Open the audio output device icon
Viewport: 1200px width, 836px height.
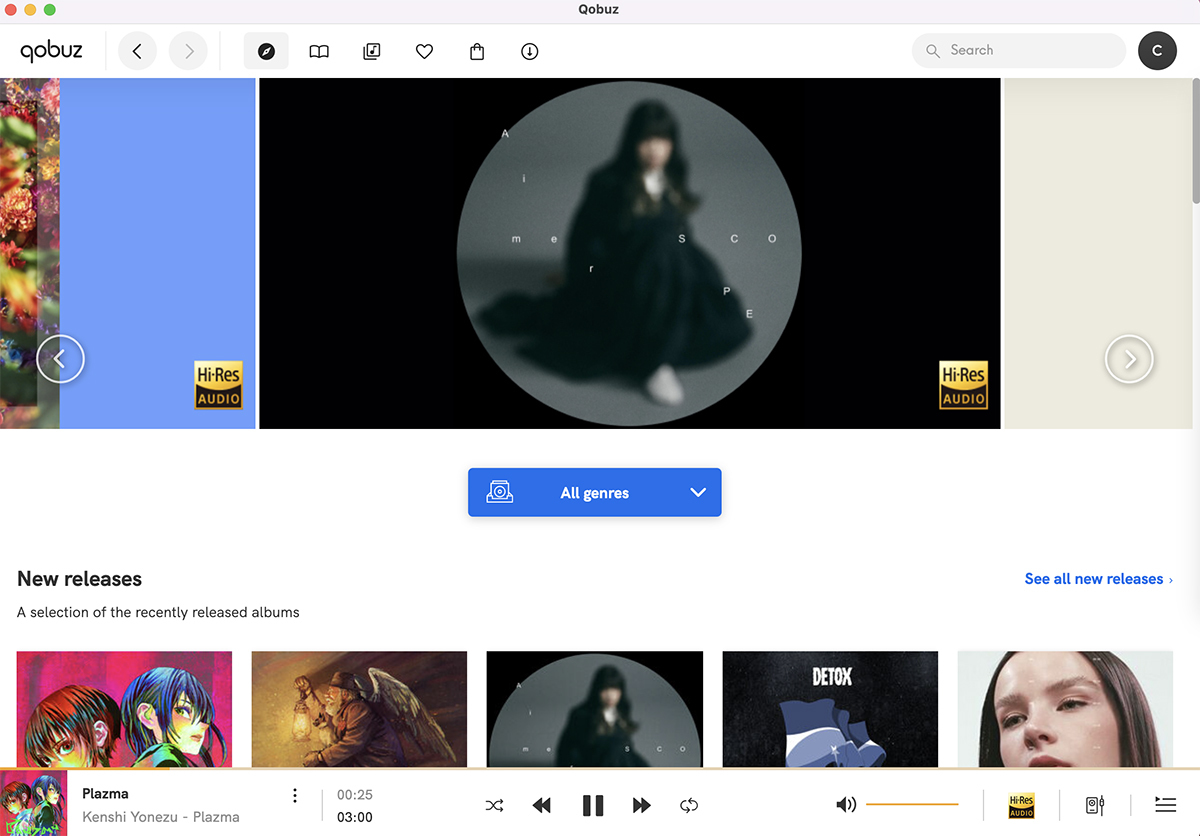point(1095,805)
